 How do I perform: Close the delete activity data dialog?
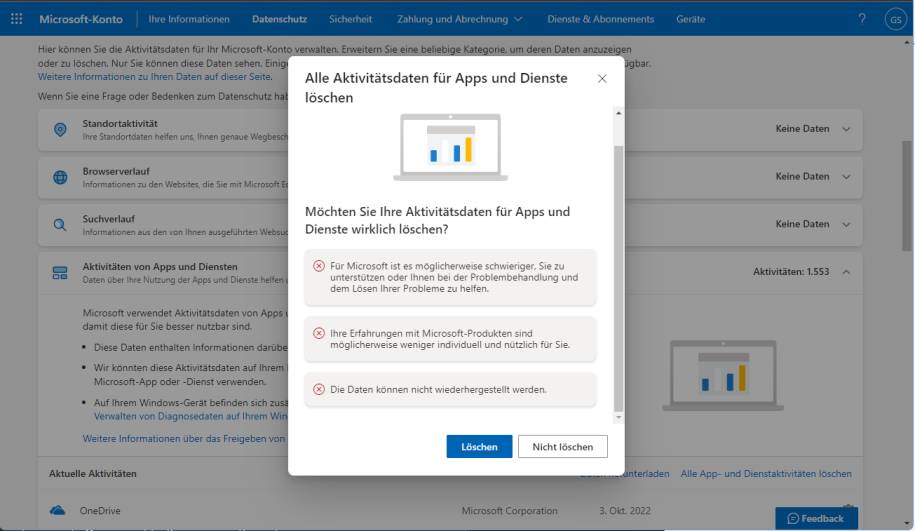coord(602,78)
